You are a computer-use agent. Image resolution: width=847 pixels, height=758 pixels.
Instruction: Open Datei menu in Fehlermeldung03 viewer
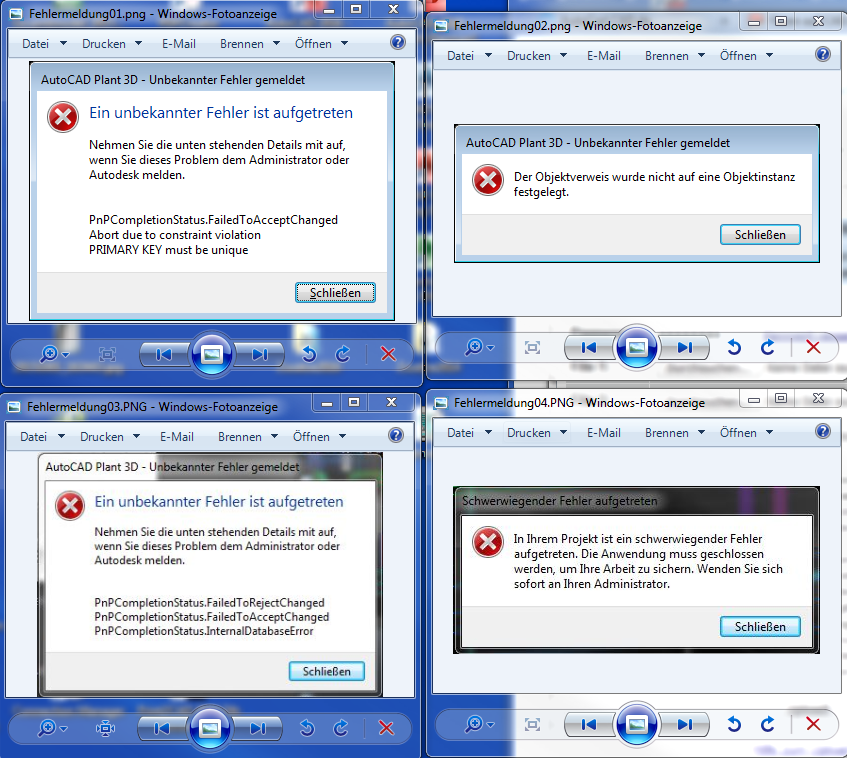42,437
